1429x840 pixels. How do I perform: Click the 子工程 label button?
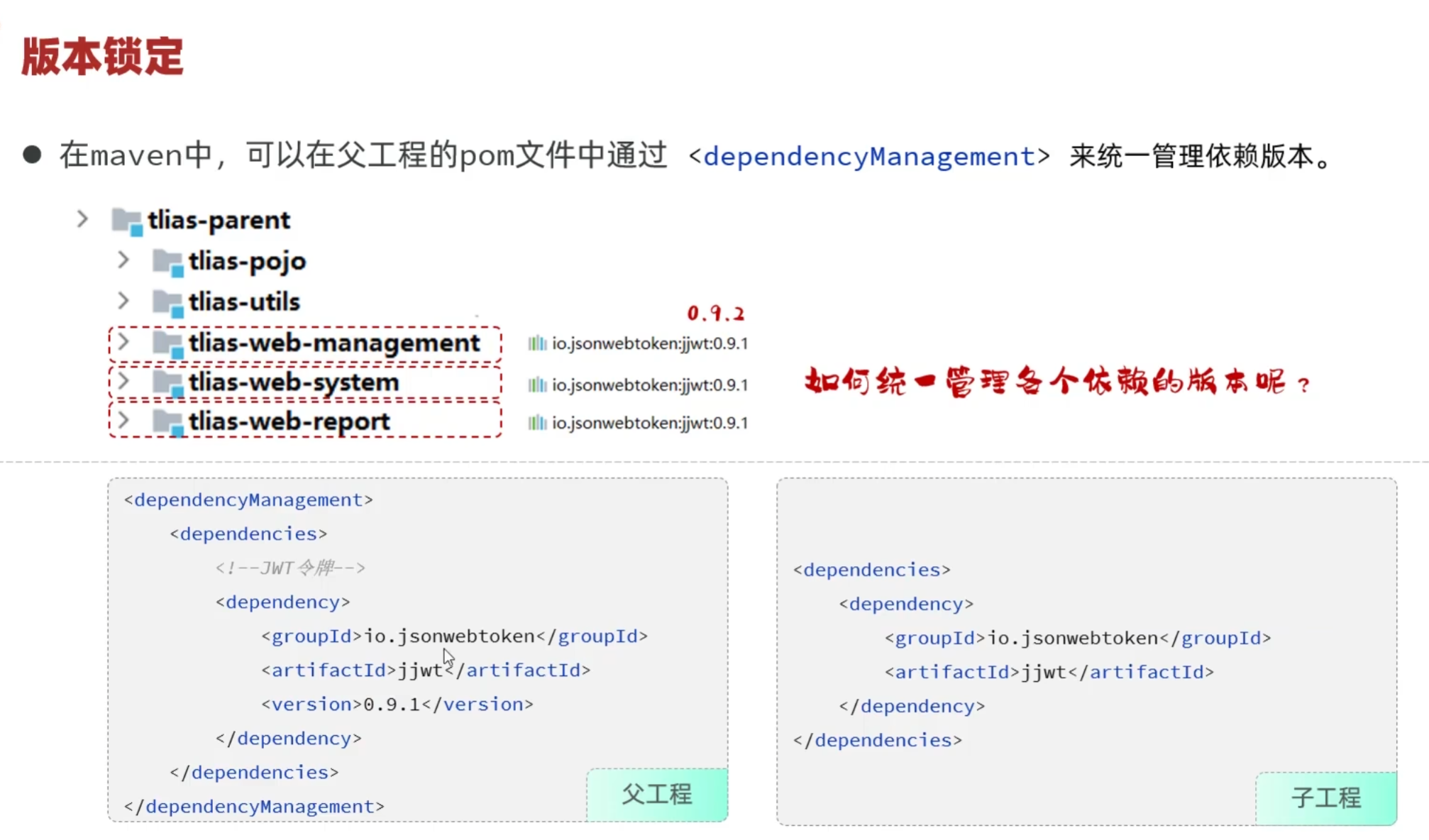click(1325, 798)
